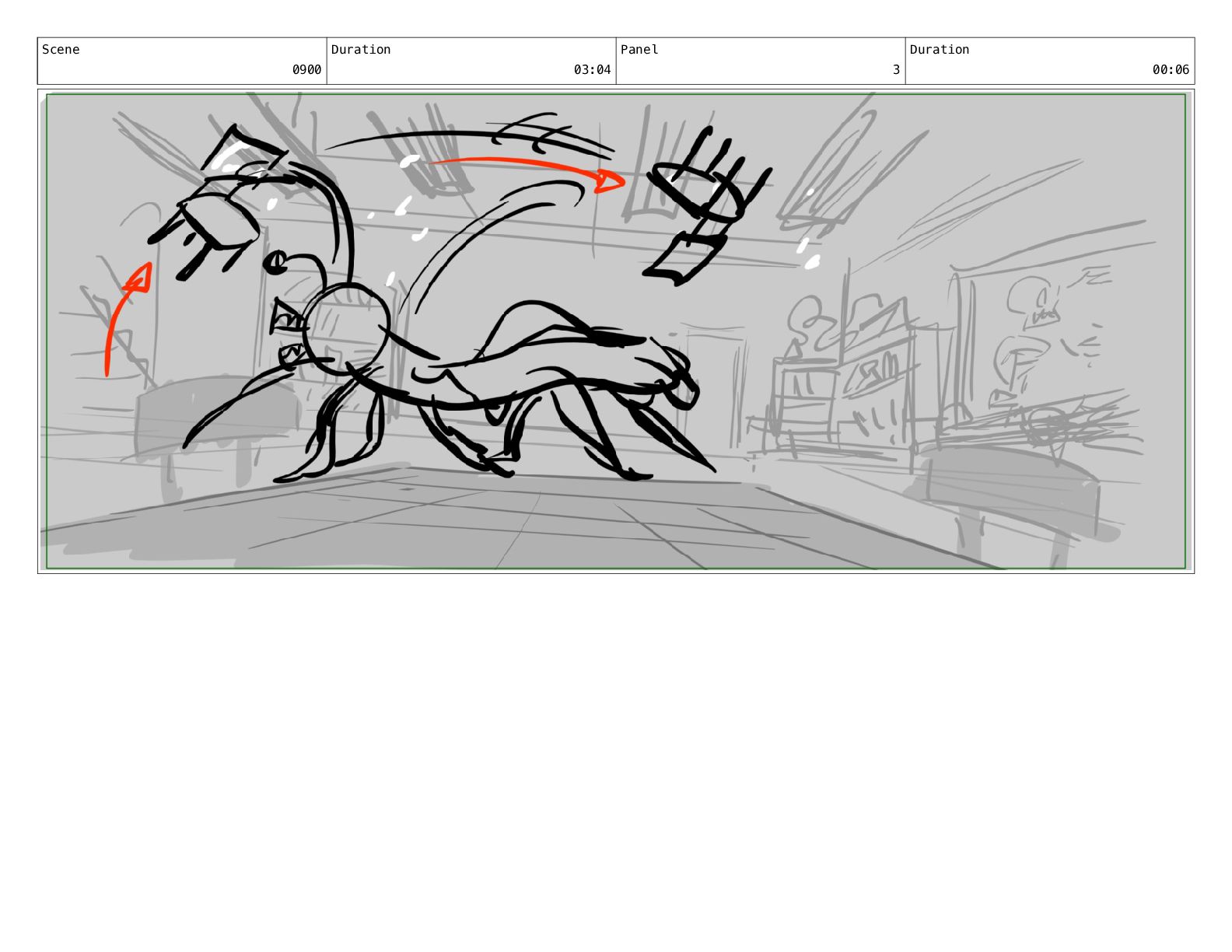Click the Scene header label
This screenshot has width=1232, height=952.
[61, 50]
